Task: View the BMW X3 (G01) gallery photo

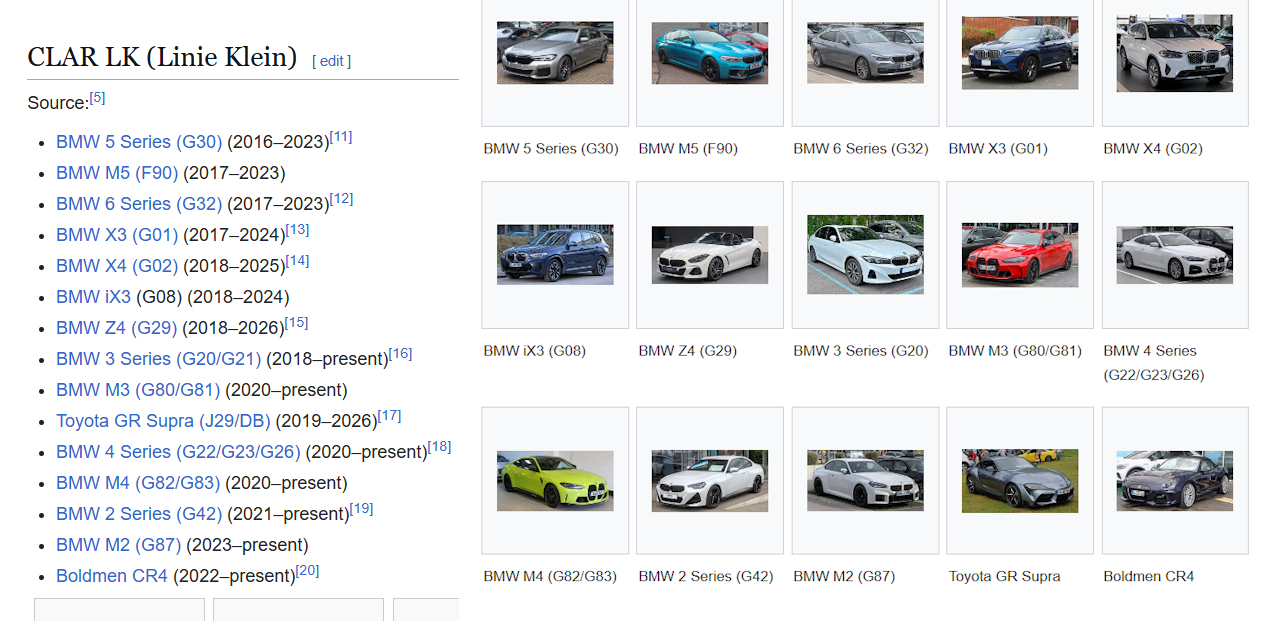Action: pyautogui.click(x=1020, y=53)
